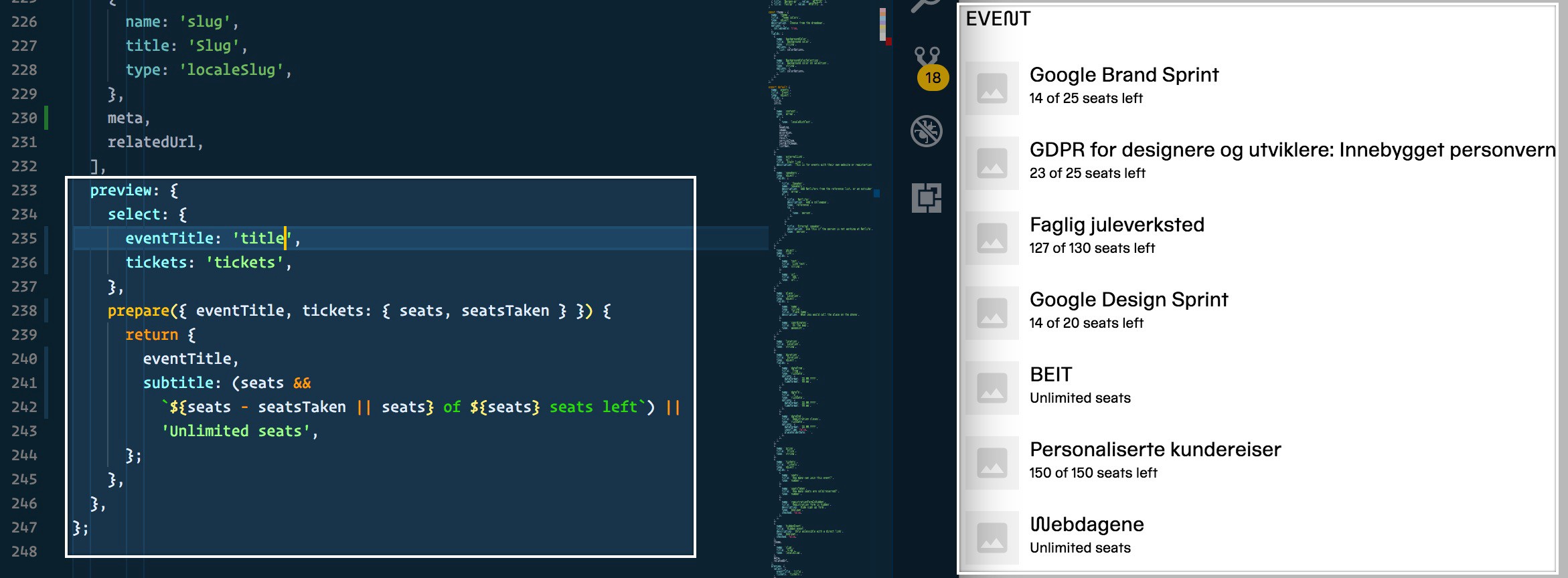The height and width of the screenshot is (578, 1568).
Task: Open the Google Brand Sprint event title
Action: [x=1124, y=75]
